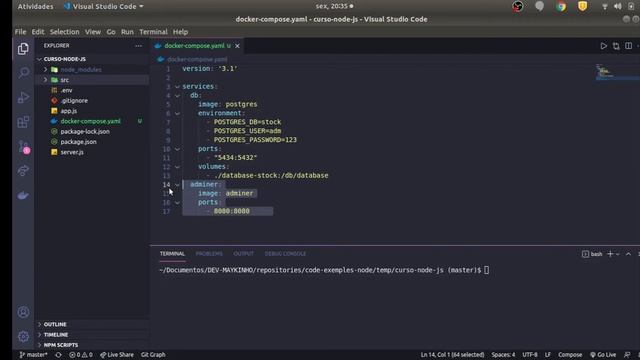This screenshot has width=640, height=360.
Task: Fold the environment block at line 6
Action: (177, 113)
